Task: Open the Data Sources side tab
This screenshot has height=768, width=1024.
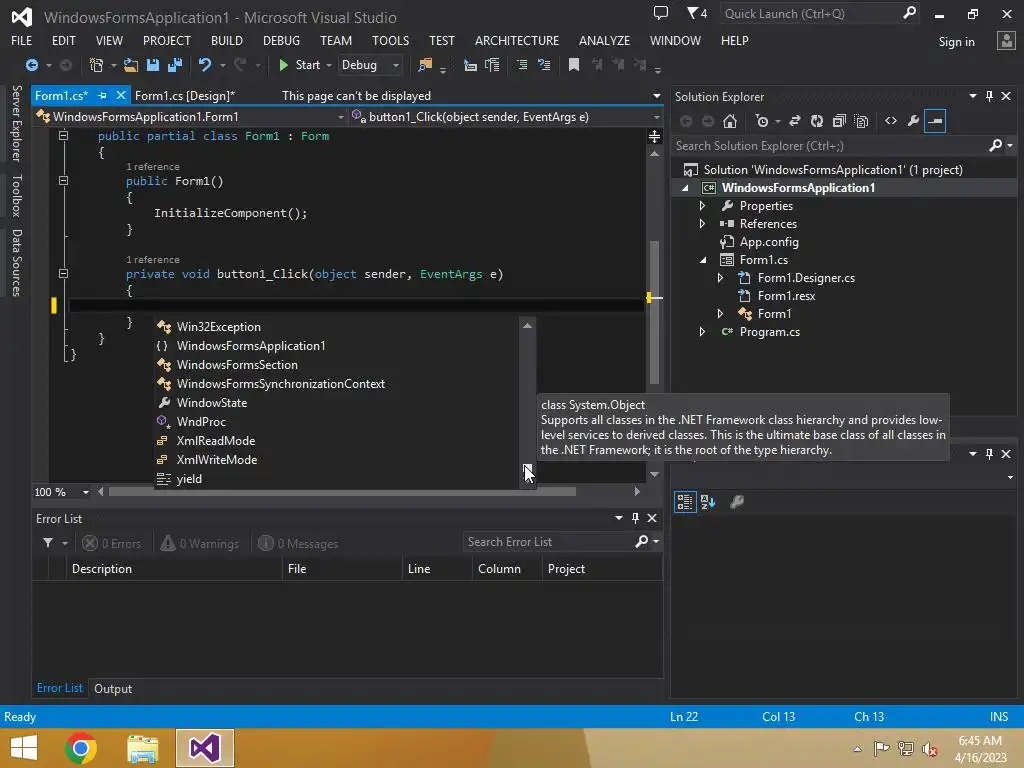Action: (x=17, y=263)
